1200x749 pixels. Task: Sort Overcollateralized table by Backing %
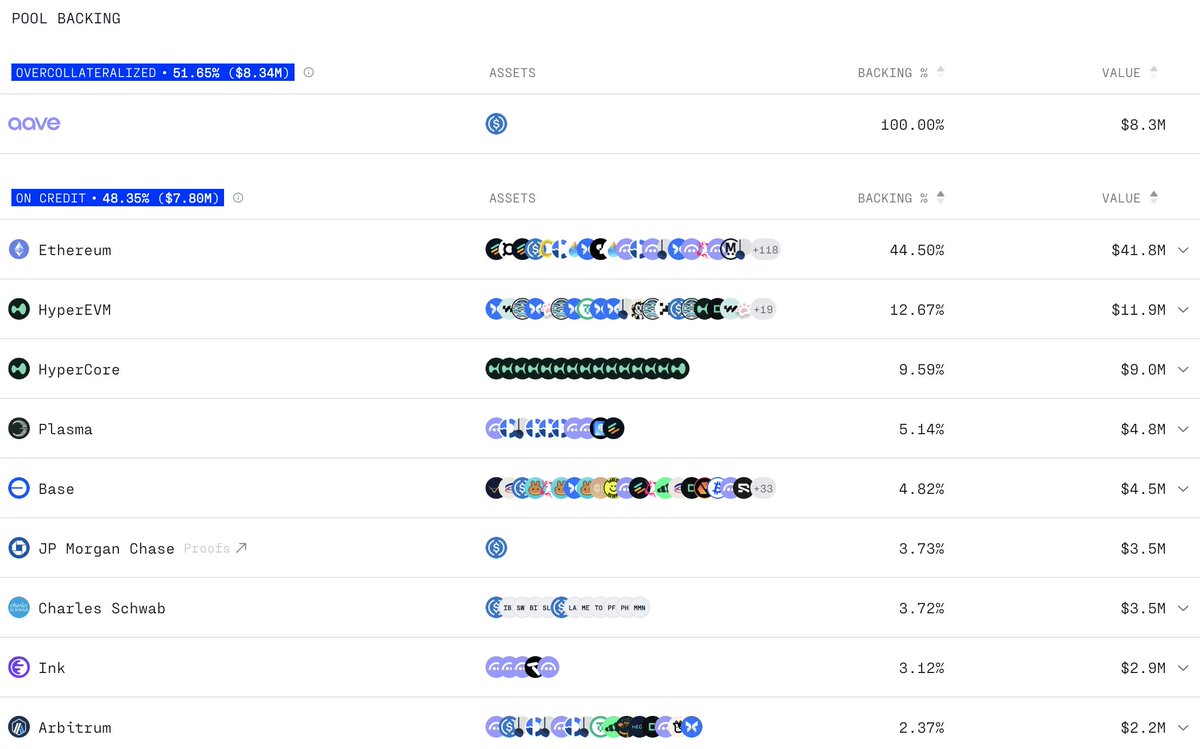click(x=941, y=73)
